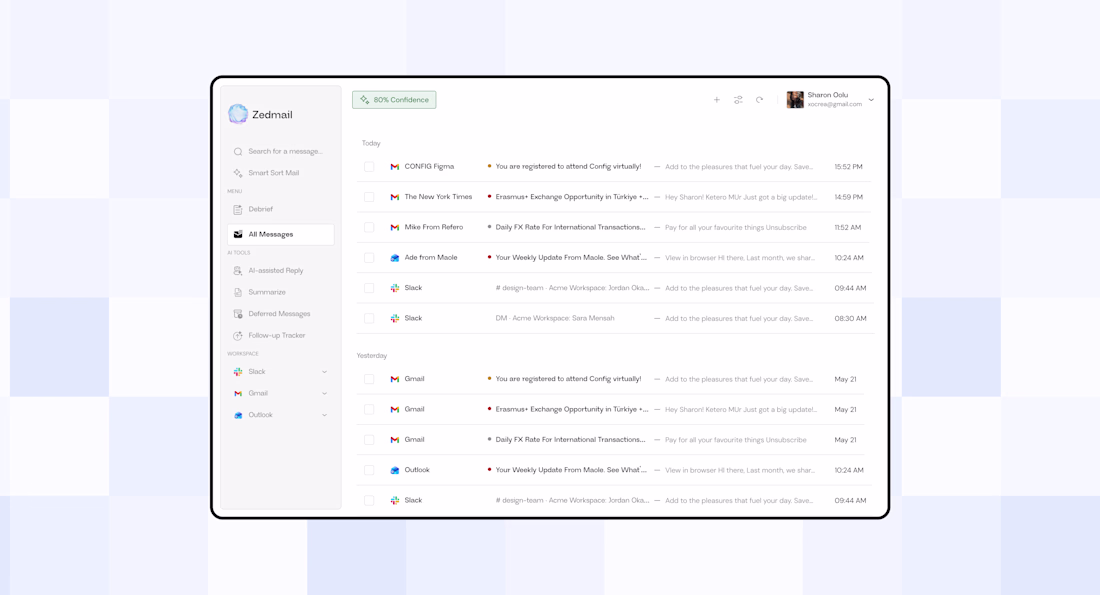
Task: Go to Deferred Messages
Action: [x=281, y=314]
